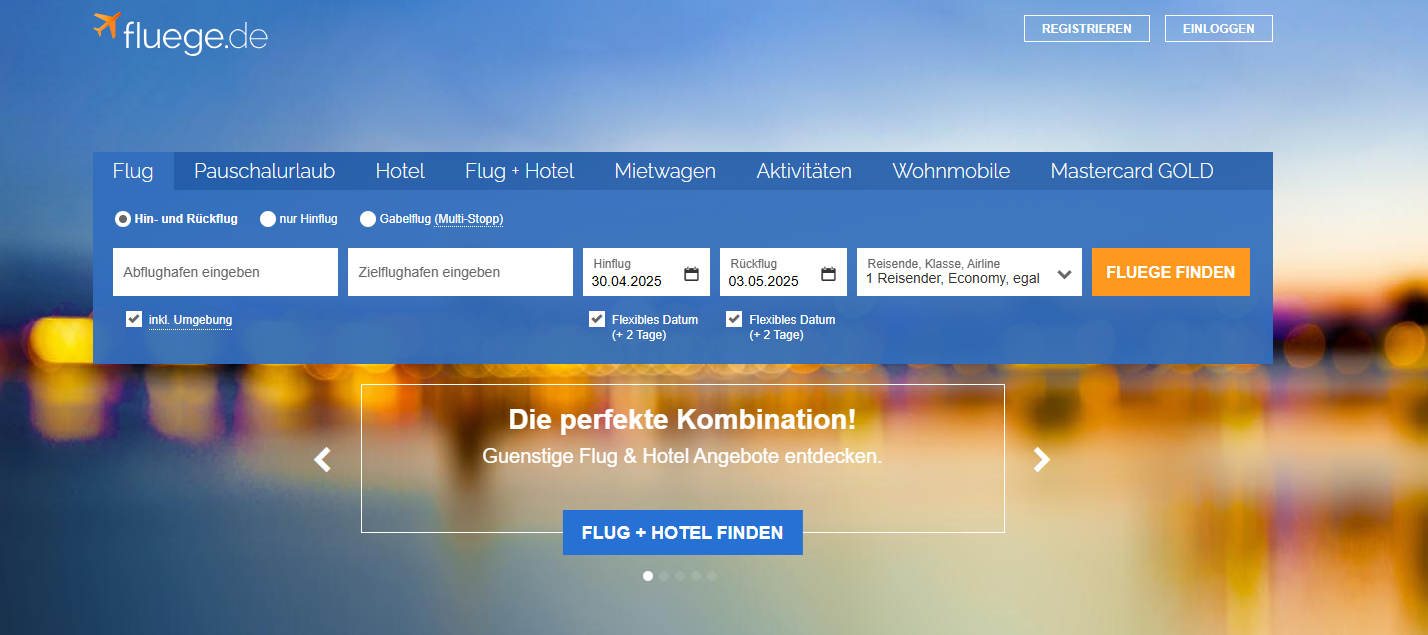Switch to the Pauschalurlaub tab
1428x635 pixels.
[x=264, y=171]
